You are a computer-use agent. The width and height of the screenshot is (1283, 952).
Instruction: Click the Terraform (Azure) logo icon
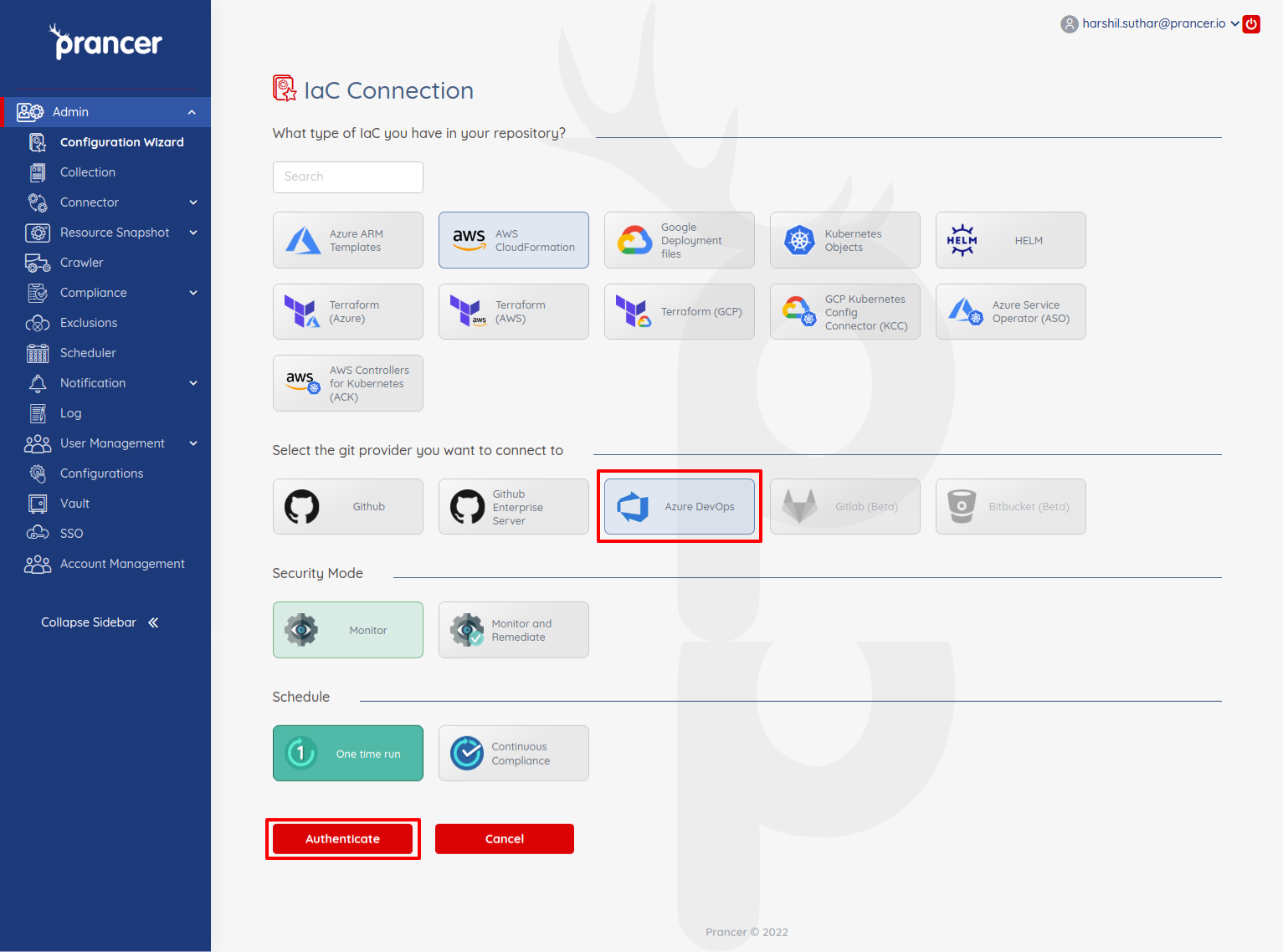302,311
